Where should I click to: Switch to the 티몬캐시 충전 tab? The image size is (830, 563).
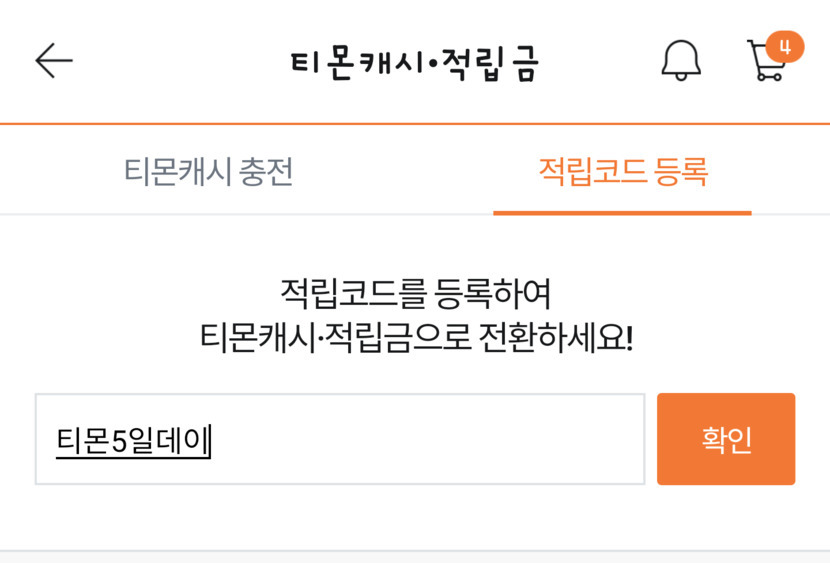[x=208, y=172]
